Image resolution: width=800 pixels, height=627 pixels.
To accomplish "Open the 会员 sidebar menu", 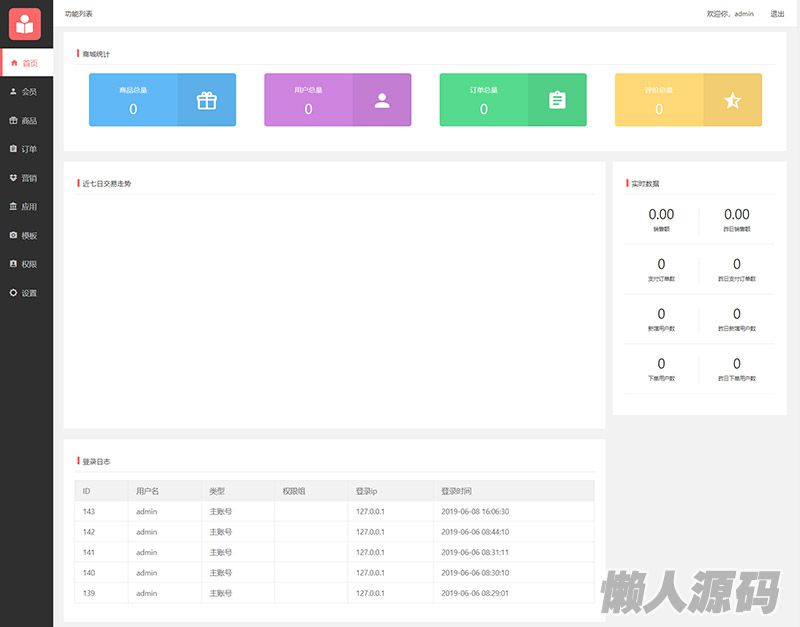I will 28,91.
